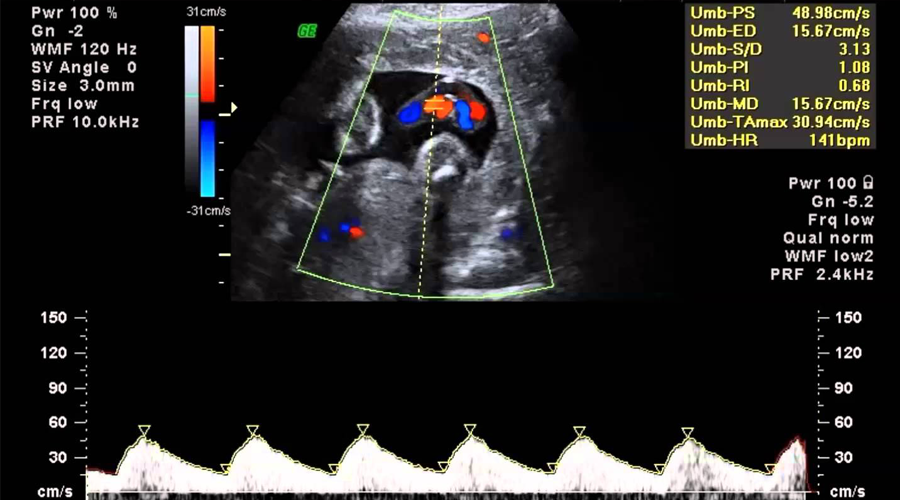Click the lock icon beside Pwr 100

click(x=868, y=183)
